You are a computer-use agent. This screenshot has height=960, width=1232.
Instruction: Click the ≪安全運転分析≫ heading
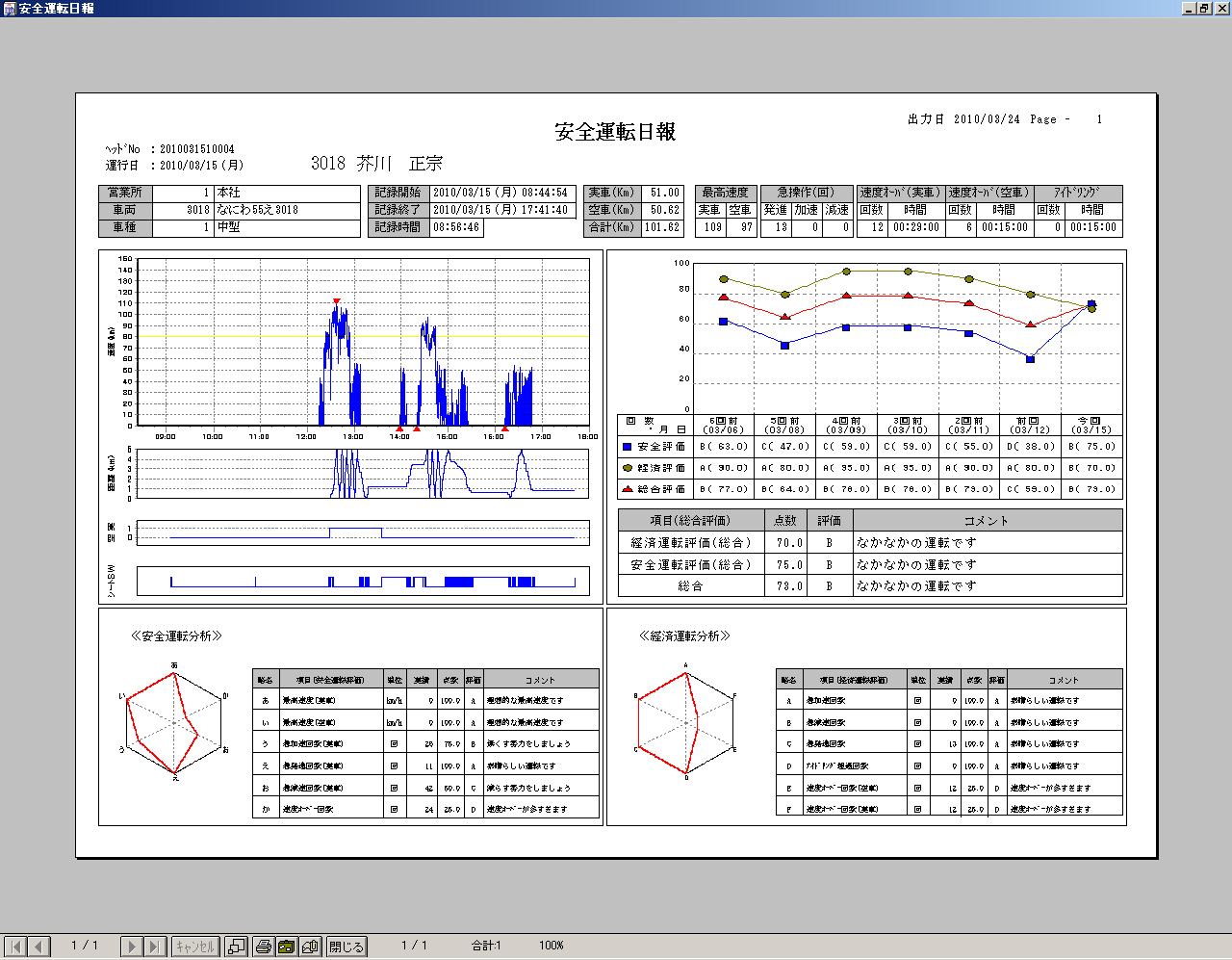point(177,636)
